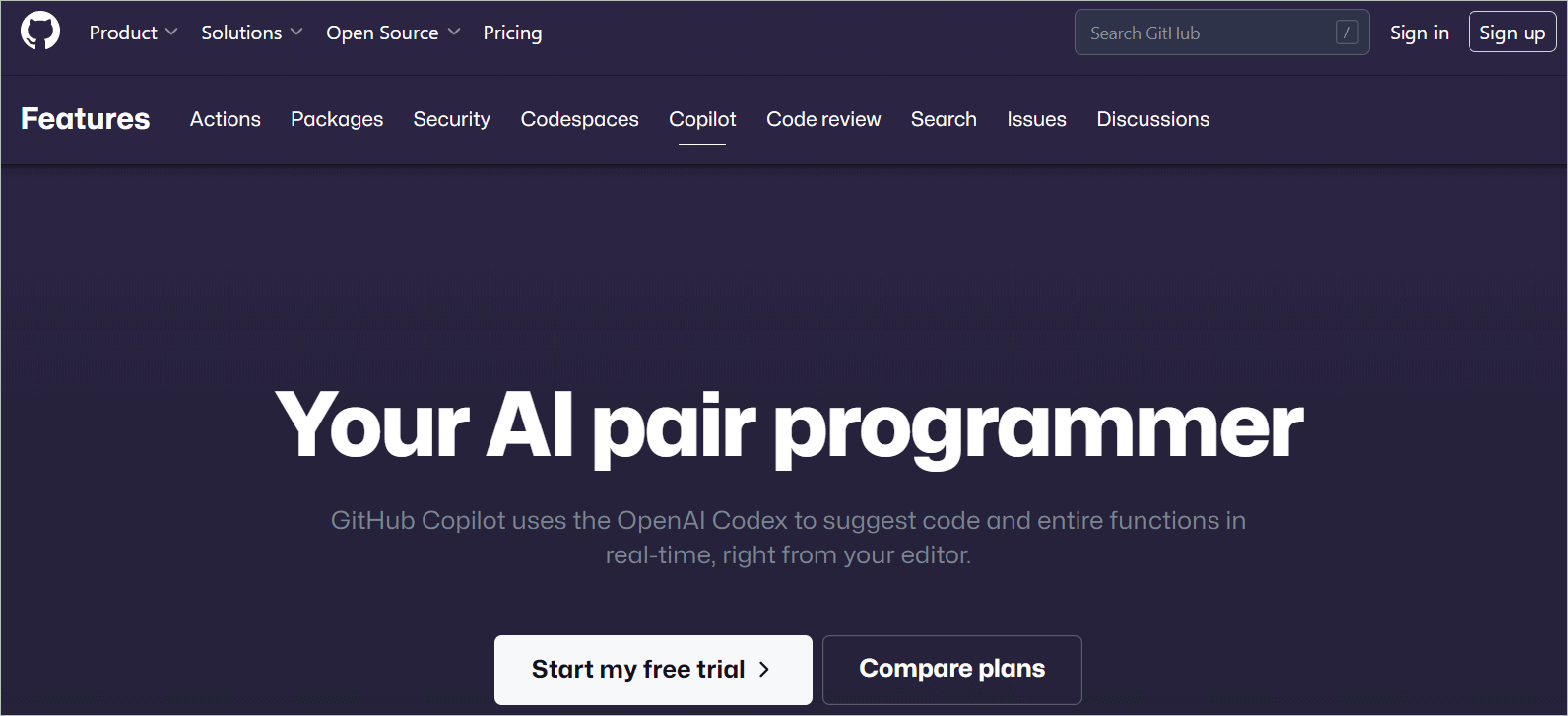Click the Sign in link
Screen dimensions: 1568x716
click(1418, 33)
